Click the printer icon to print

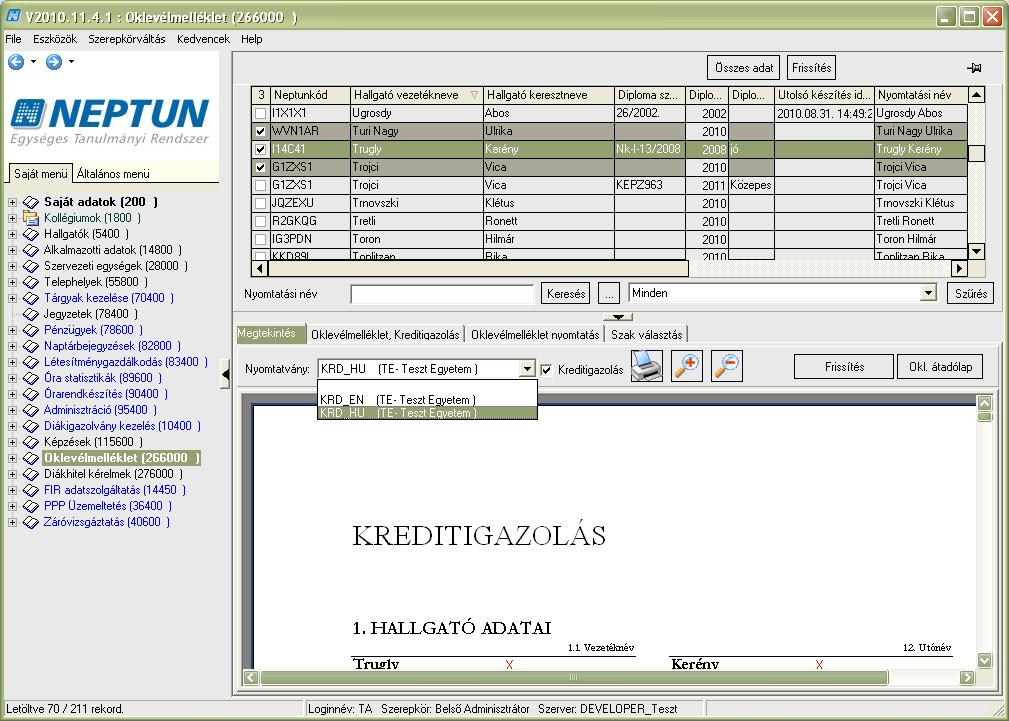pos(647,366)
